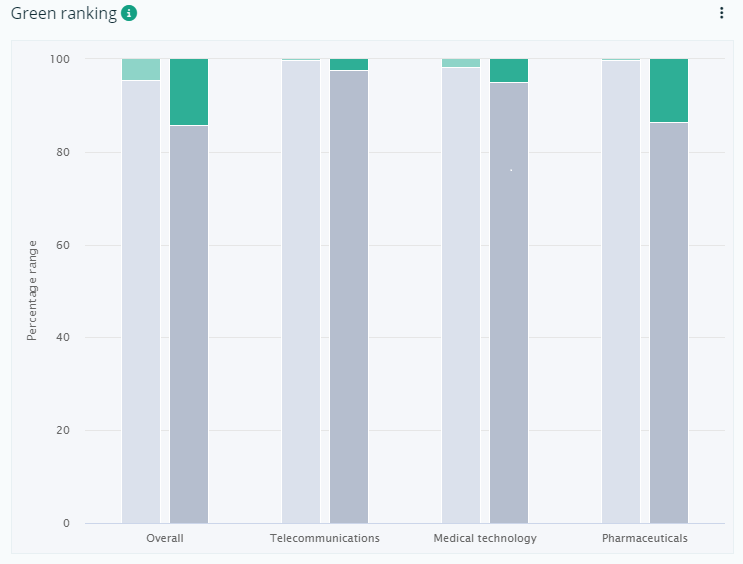Click the Telecommunications light gray bar
Image resolution: width=743 pixels, height=564 pixels.
pyautogui.click(x=301, y=292)
